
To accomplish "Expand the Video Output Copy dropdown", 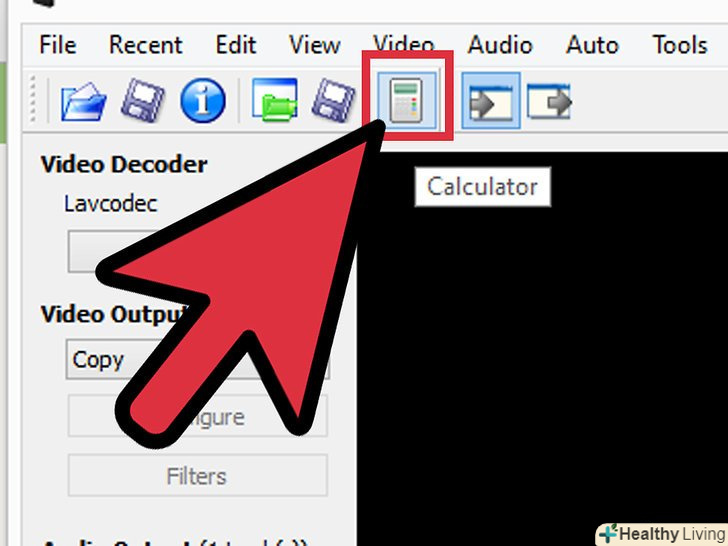I will pos(198,360).
